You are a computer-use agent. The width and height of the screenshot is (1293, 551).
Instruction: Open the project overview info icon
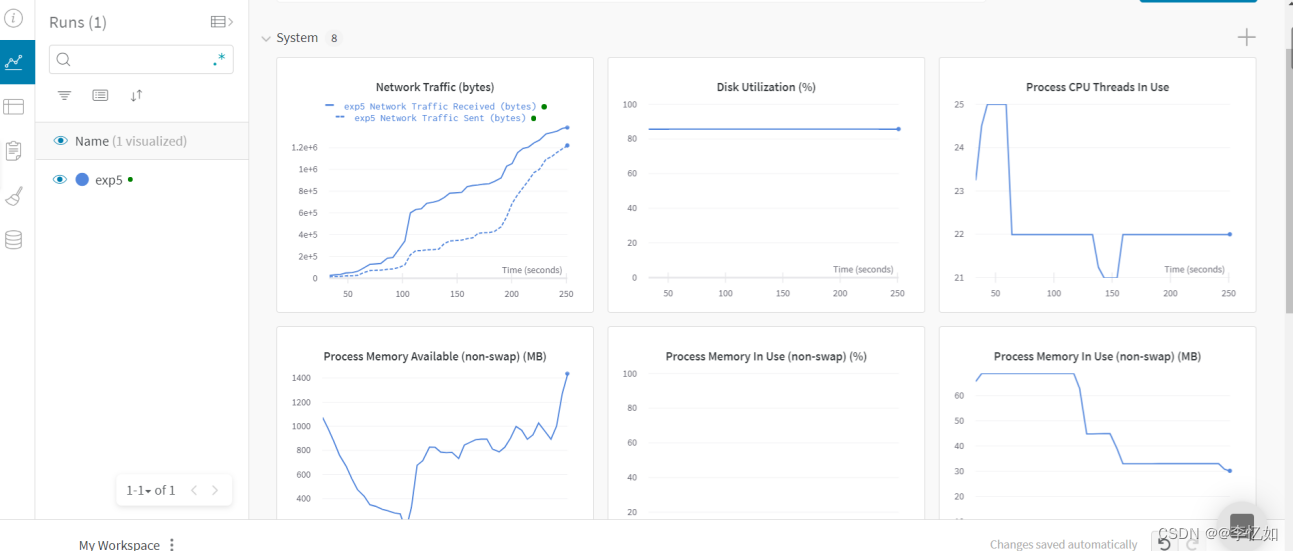[14, 18]
